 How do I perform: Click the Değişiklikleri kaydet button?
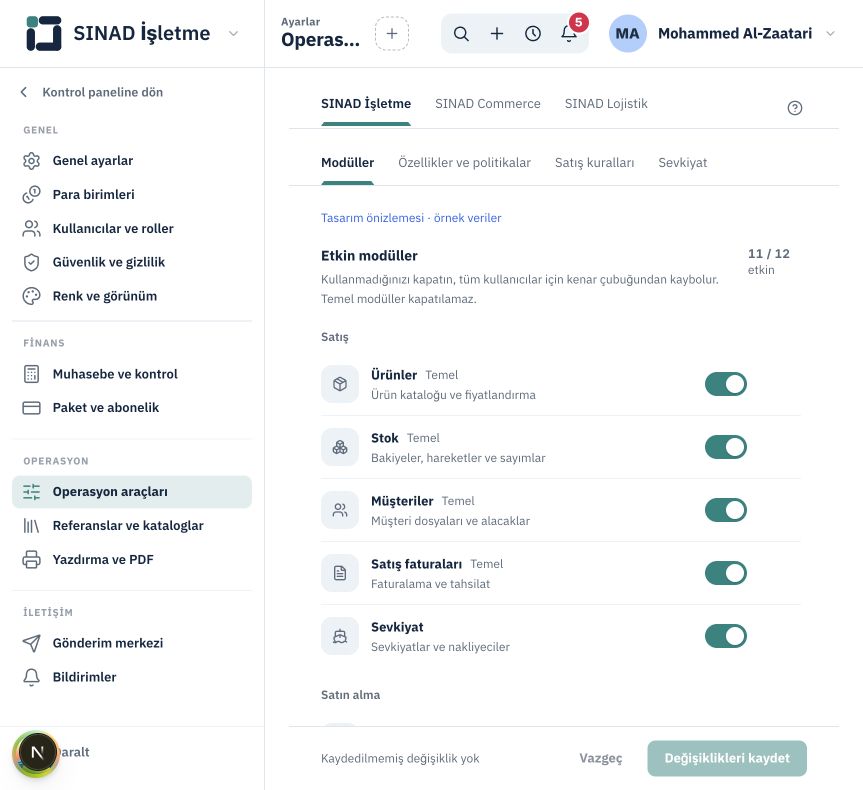point(727,759)
